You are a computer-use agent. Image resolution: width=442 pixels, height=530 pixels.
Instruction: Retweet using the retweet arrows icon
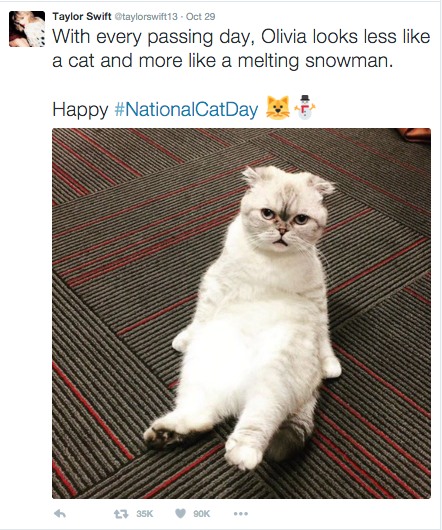point(121,514)
